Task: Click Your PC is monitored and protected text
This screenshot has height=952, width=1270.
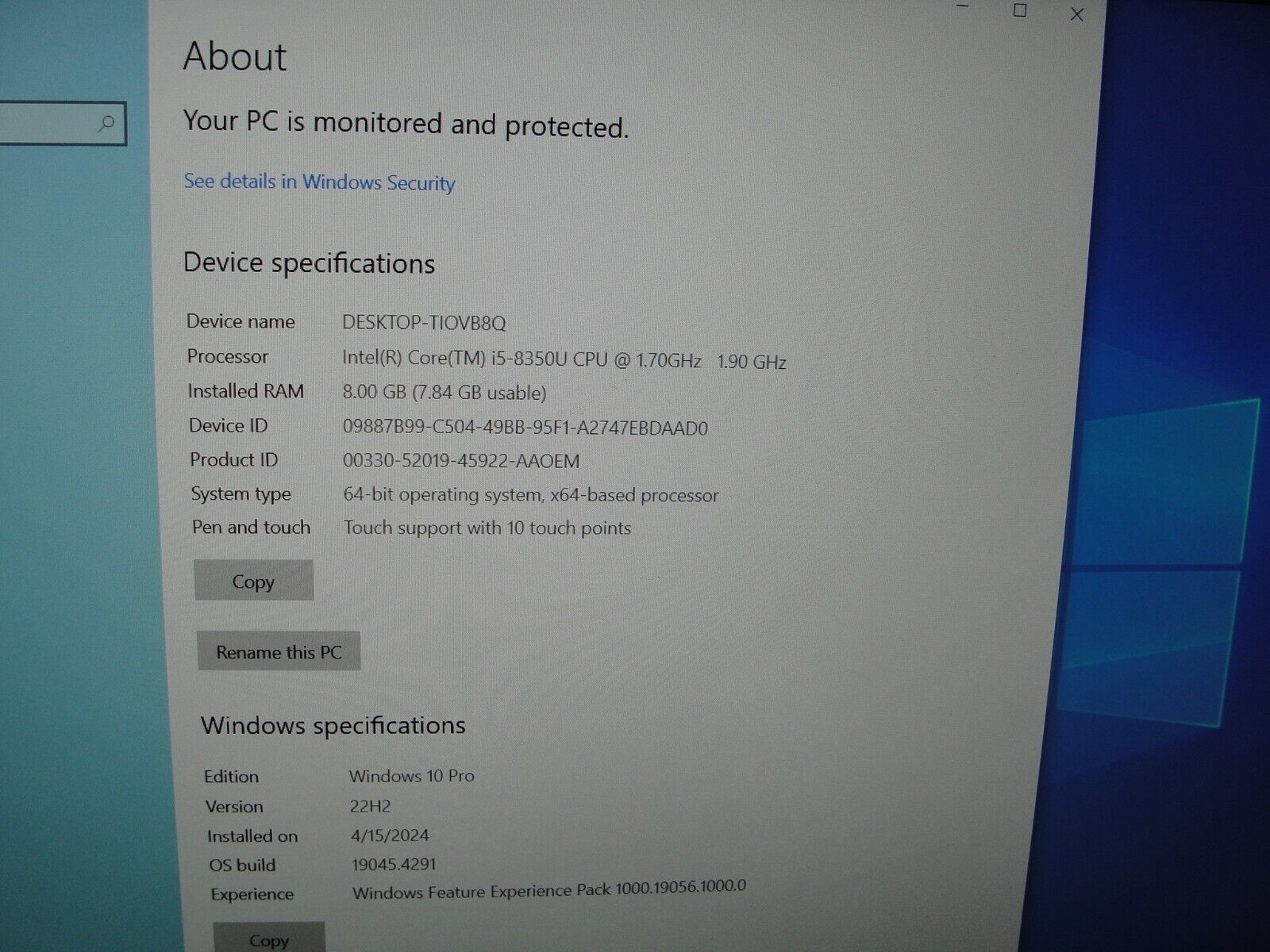Action: (406, 124)
